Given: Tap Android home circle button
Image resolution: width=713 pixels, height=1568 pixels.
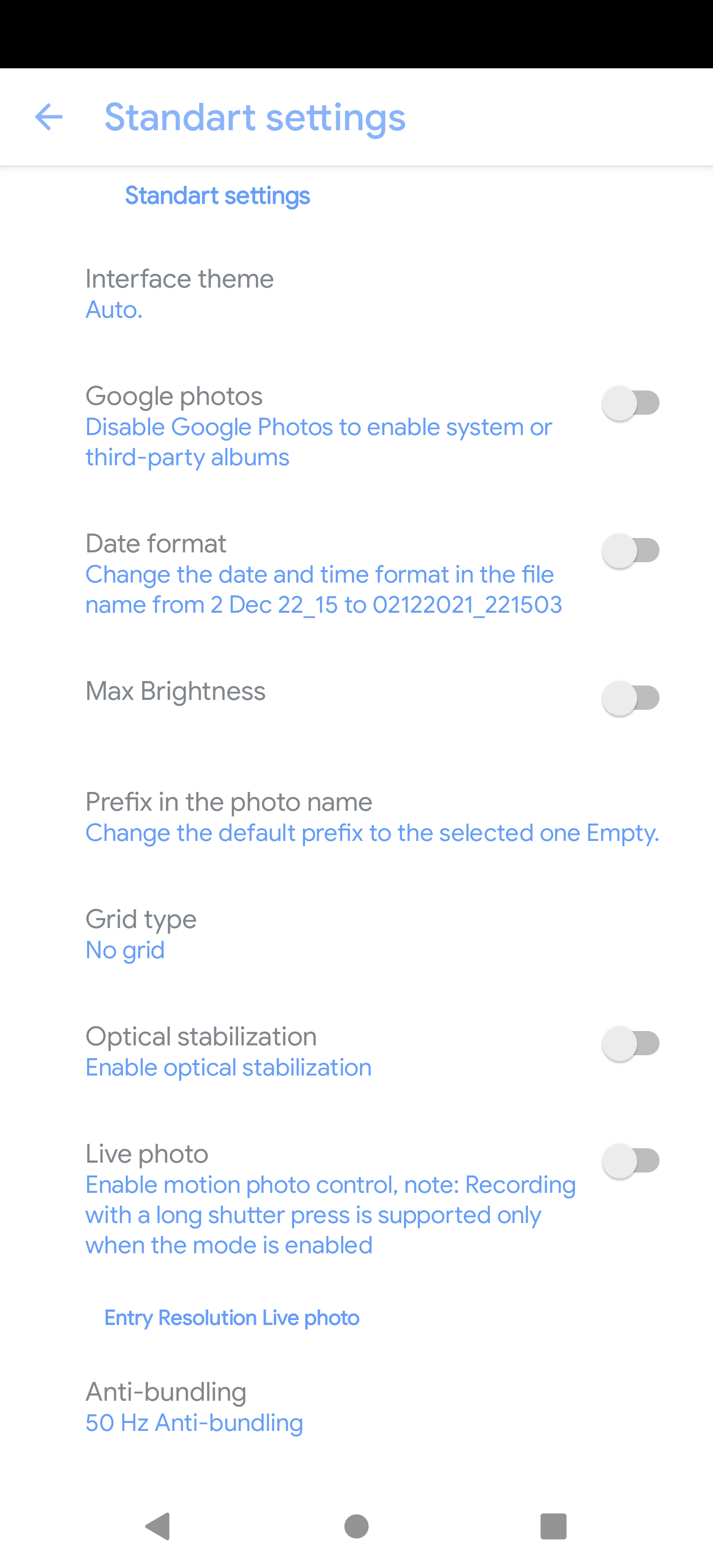Looking at the screenshot, I should [356, 1526].
